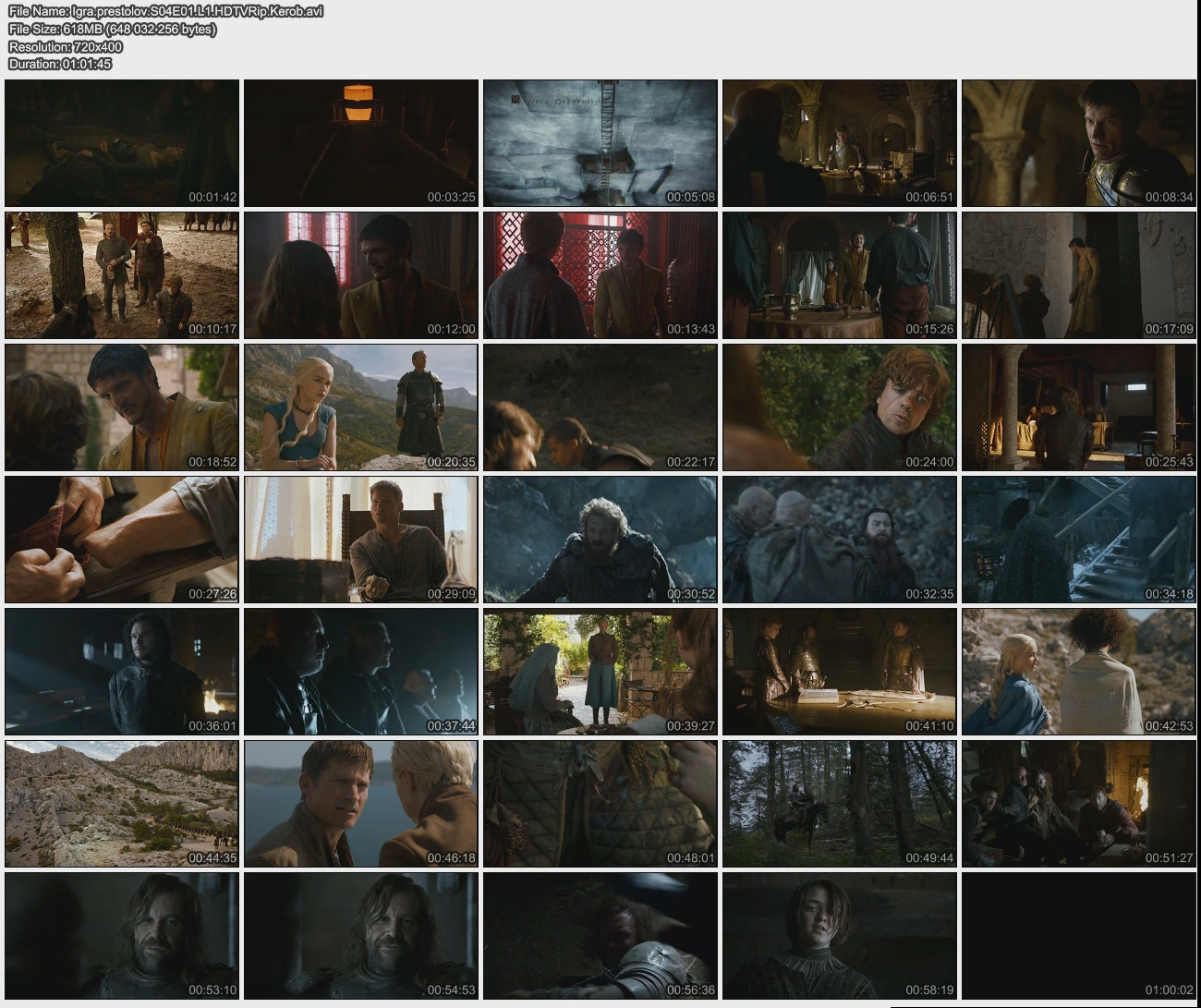This screenshot has height=1008, width=1201.
Task: Click the Duration 01:01:45 text
Action: tap(60, 64)
